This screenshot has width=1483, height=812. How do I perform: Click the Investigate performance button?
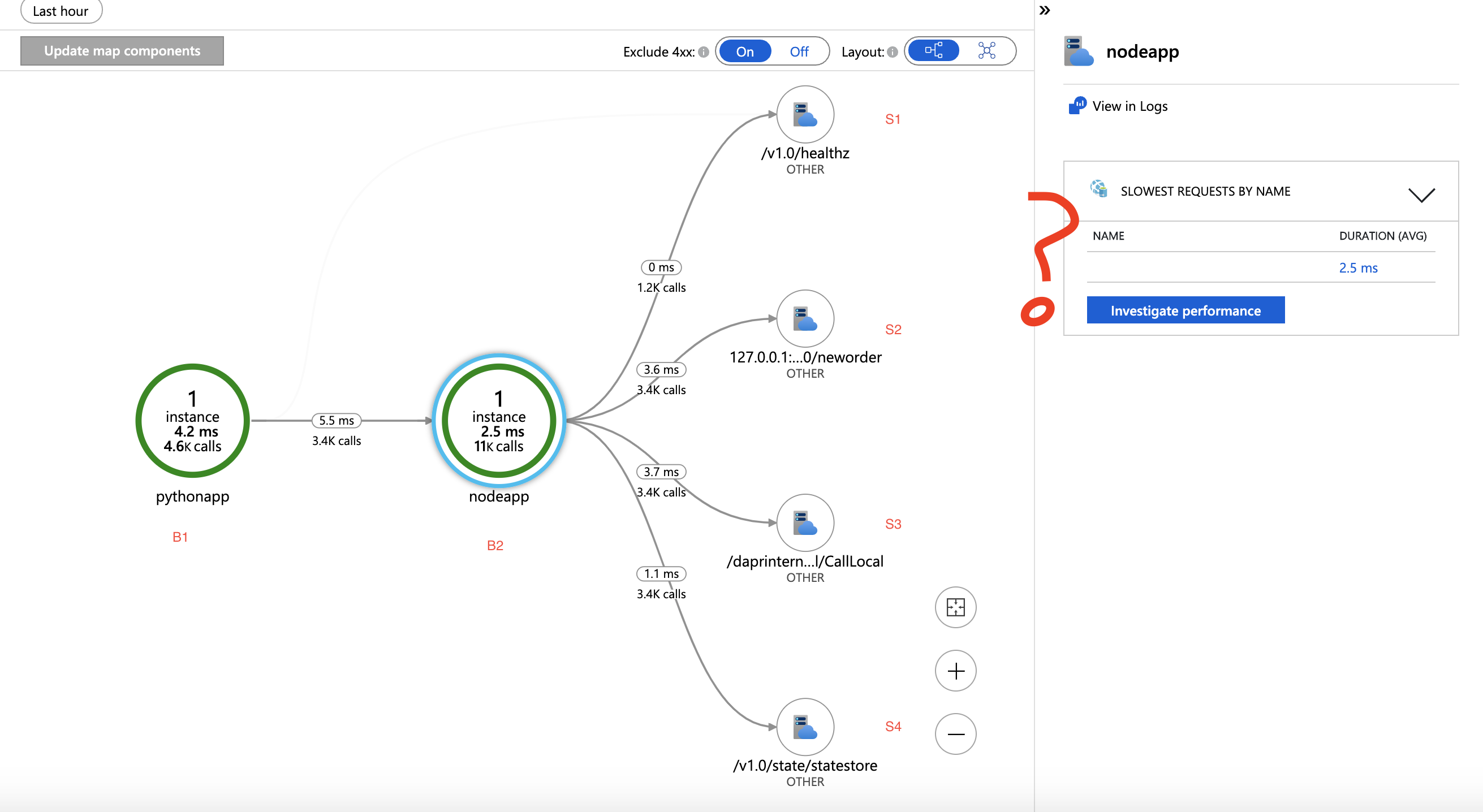coord(1185,310)
